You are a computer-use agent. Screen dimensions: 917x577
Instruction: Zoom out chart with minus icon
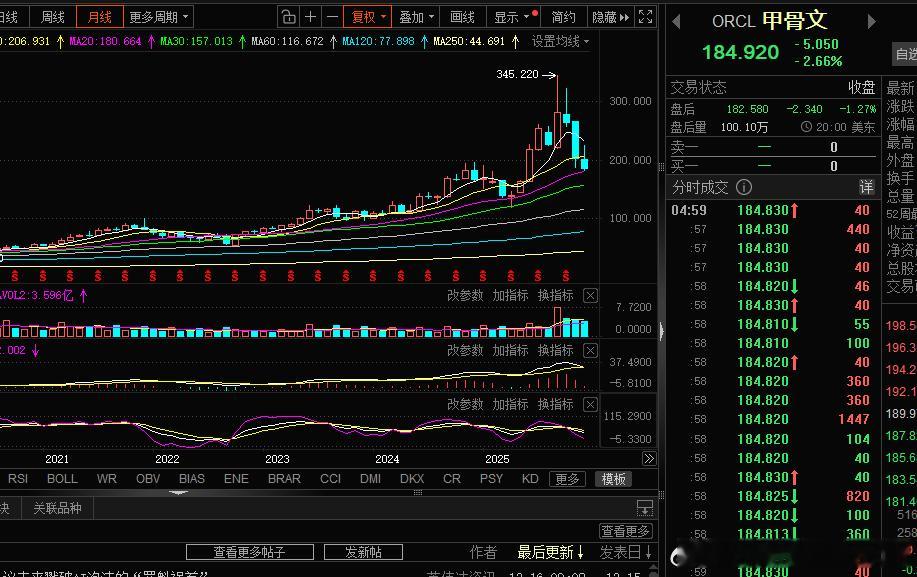click(332, 17)
